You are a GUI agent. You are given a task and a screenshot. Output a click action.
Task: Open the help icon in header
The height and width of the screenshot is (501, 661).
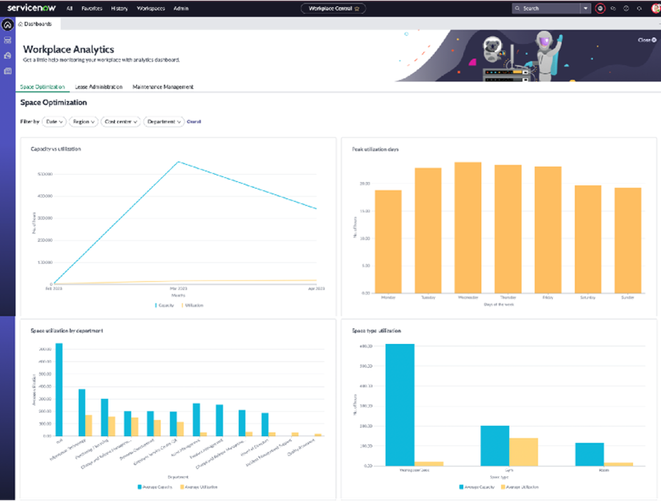click(626, 8)
